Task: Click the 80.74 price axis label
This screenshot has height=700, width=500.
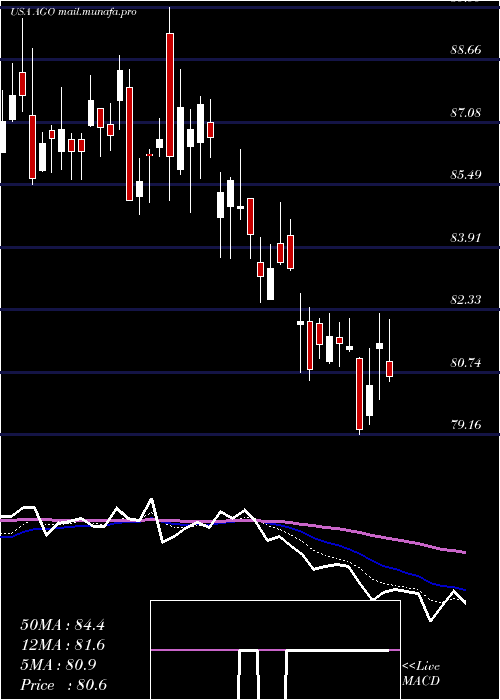Action: pos(466,362)
